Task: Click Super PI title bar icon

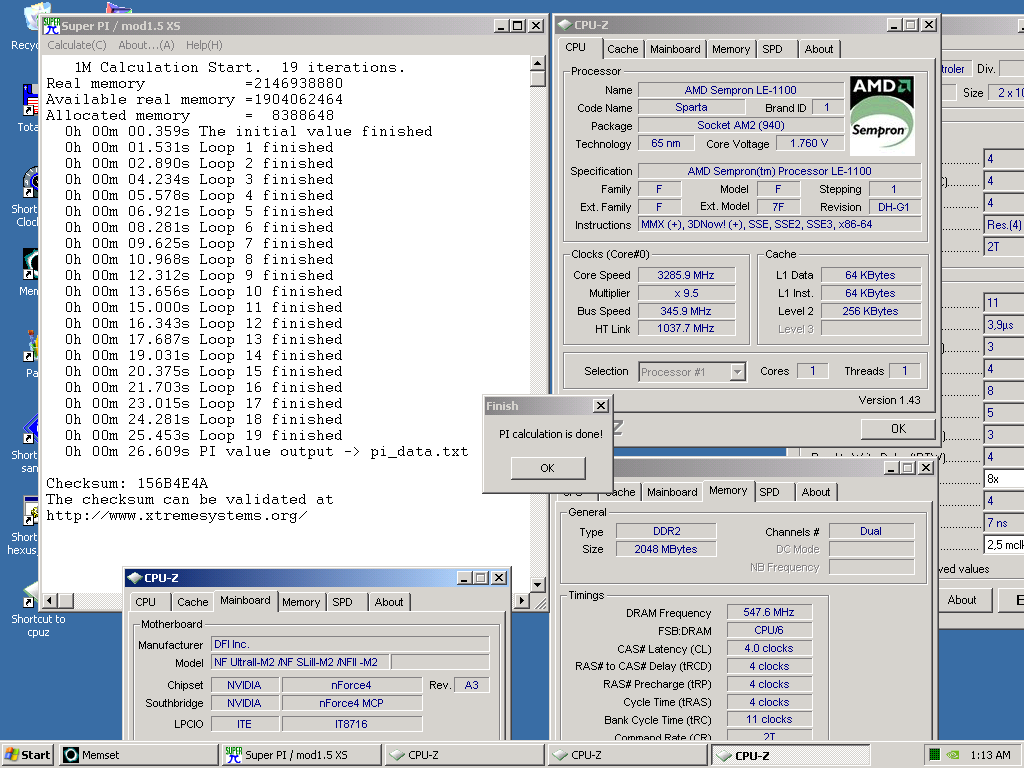Action: (51, 25)
